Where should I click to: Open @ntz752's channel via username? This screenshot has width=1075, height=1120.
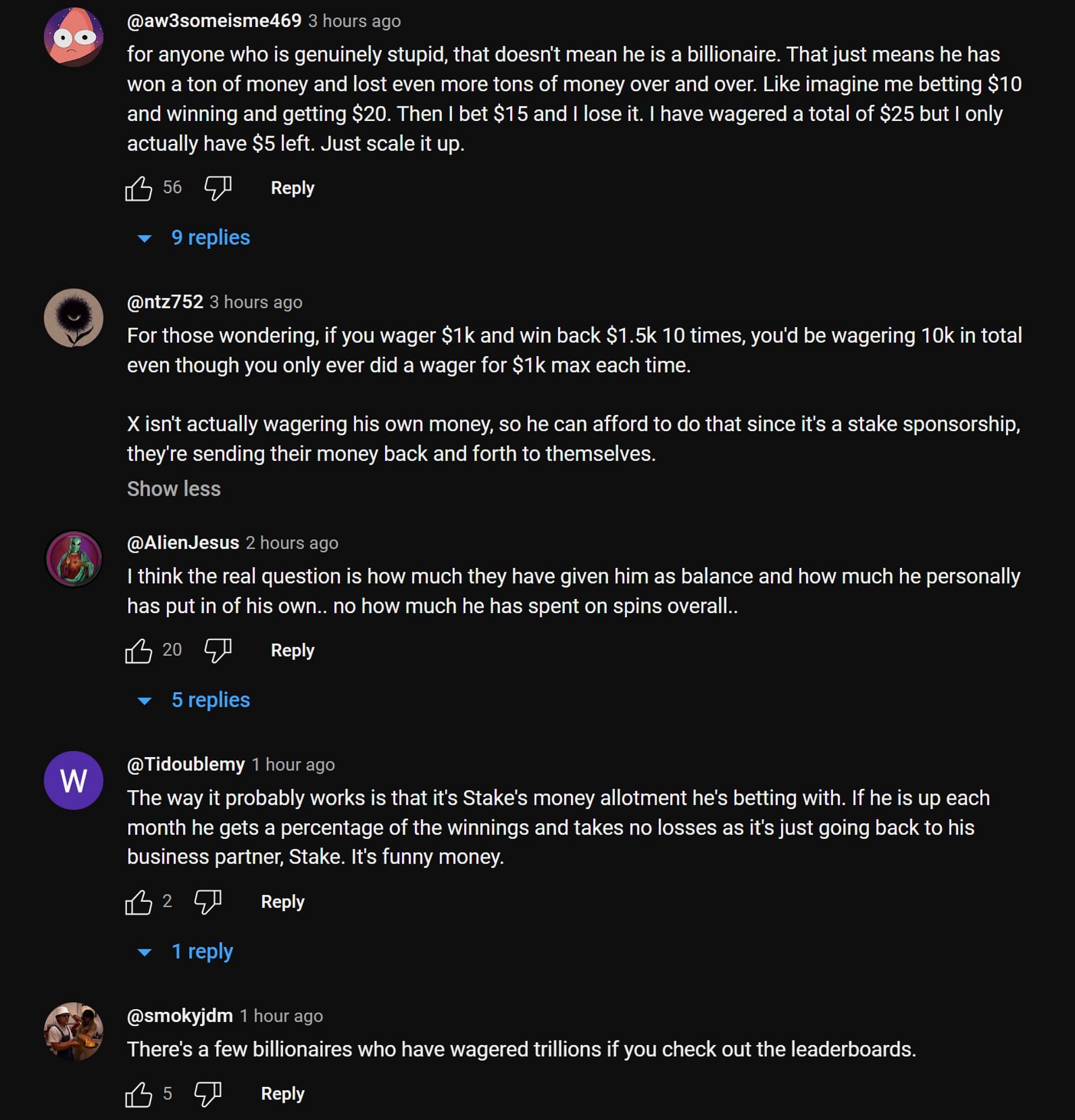click(165, 302)
